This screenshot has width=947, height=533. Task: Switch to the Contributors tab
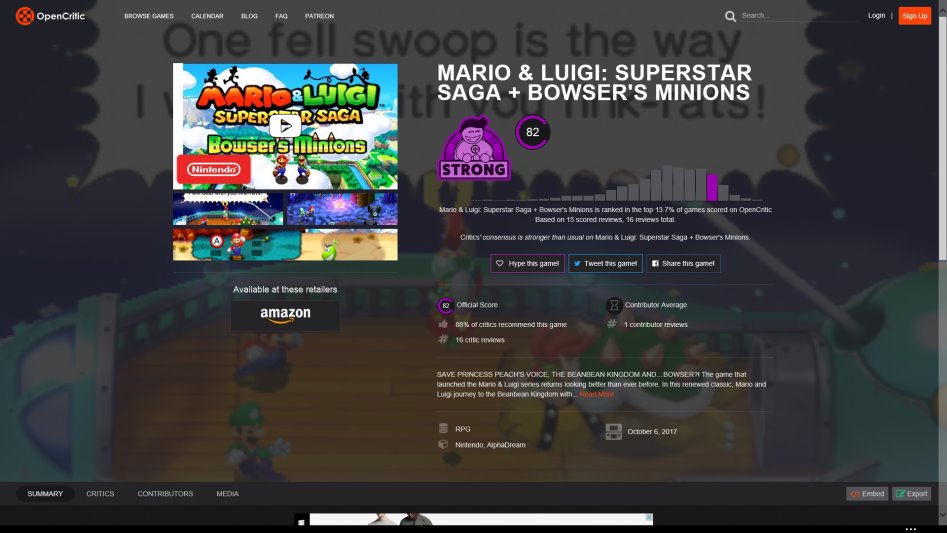point(165,494)
